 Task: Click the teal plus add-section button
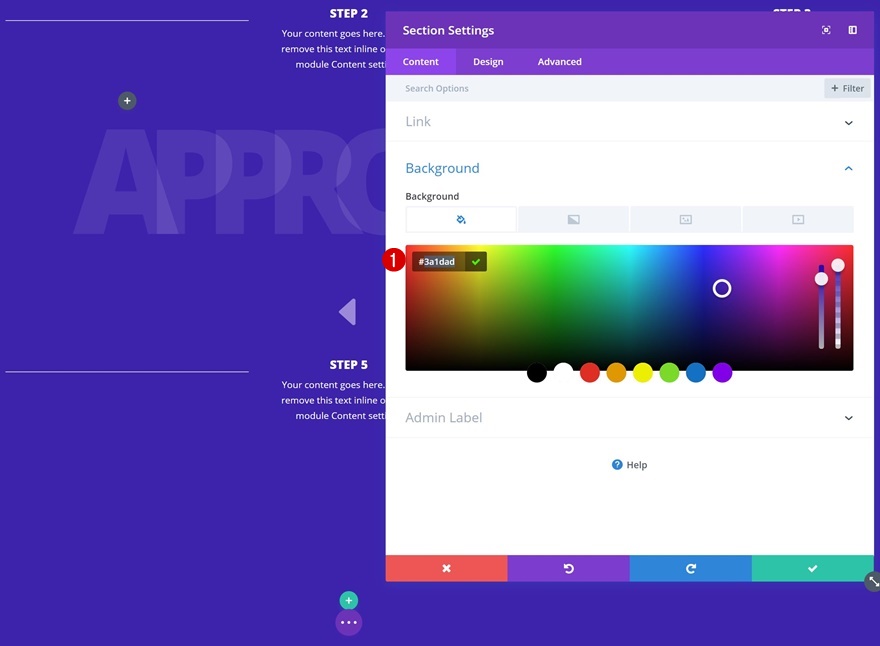349,601
